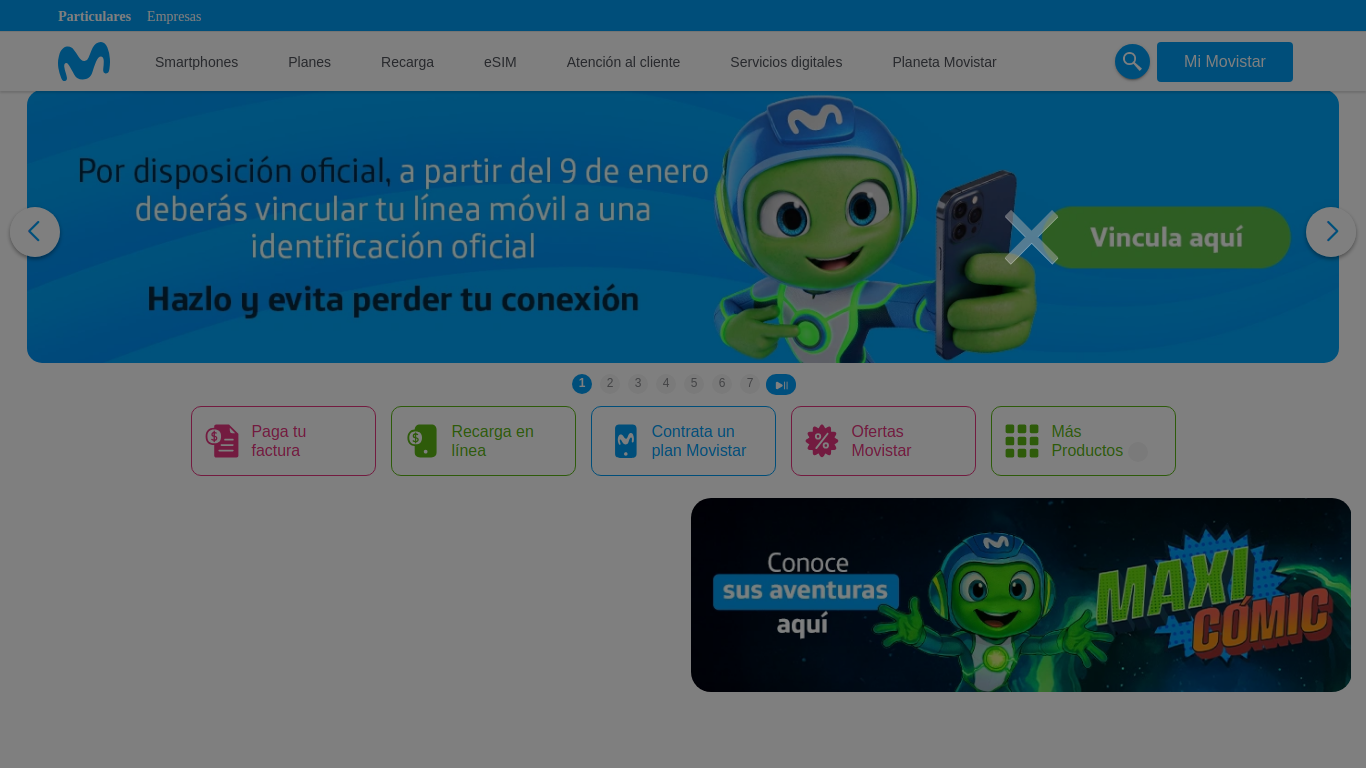Image resolution: width=1366 pixels, height=768 pixels.
Task: Open the search magnifier icon
Action: pos(1132,62)
